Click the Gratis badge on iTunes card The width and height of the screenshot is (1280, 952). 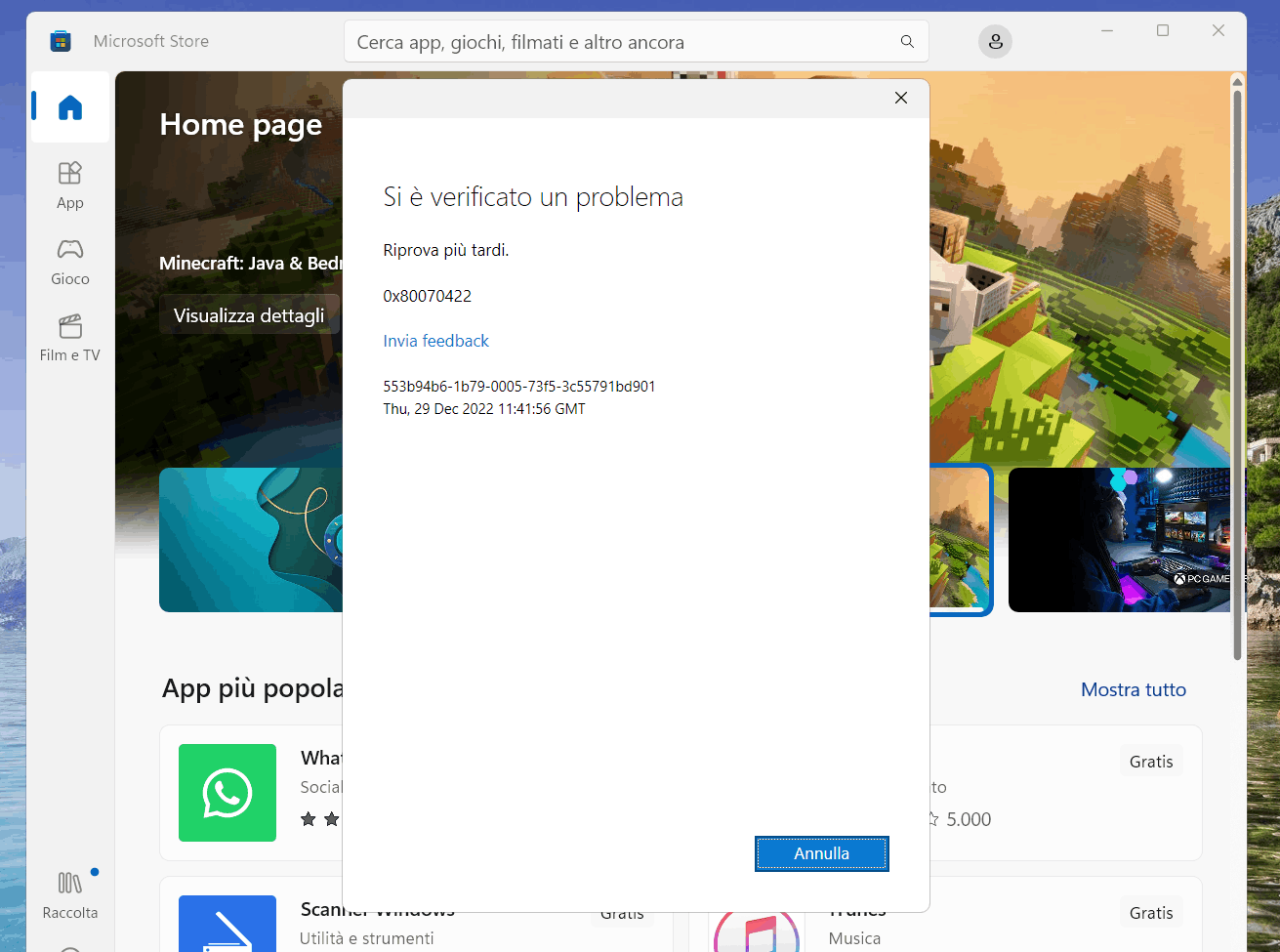click(x=1151, y=913)
